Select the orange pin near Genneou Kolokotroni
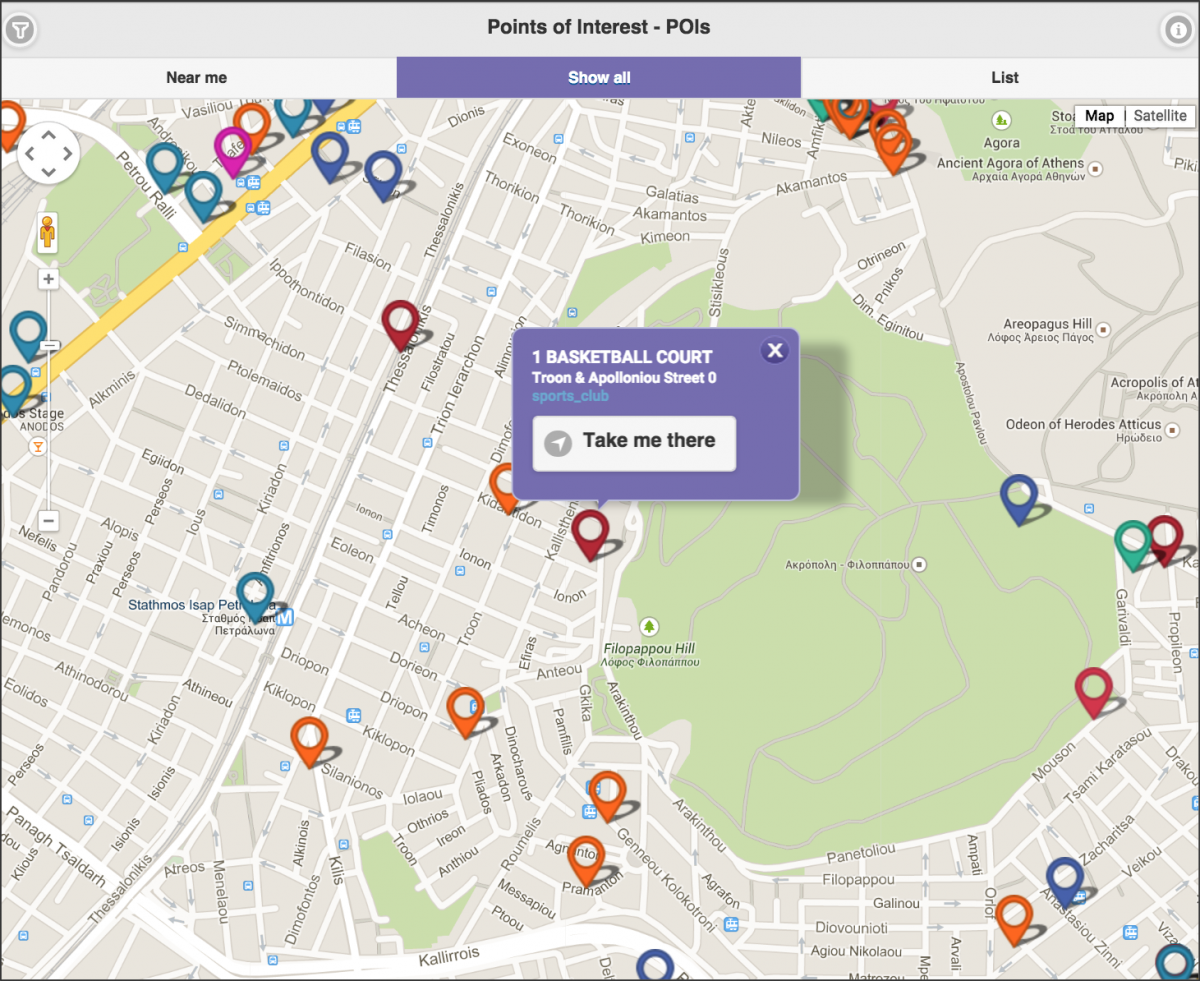Image resolution: width=1200 pixels, height=981 pixels. pyautogui.click(x=607, y=796)
